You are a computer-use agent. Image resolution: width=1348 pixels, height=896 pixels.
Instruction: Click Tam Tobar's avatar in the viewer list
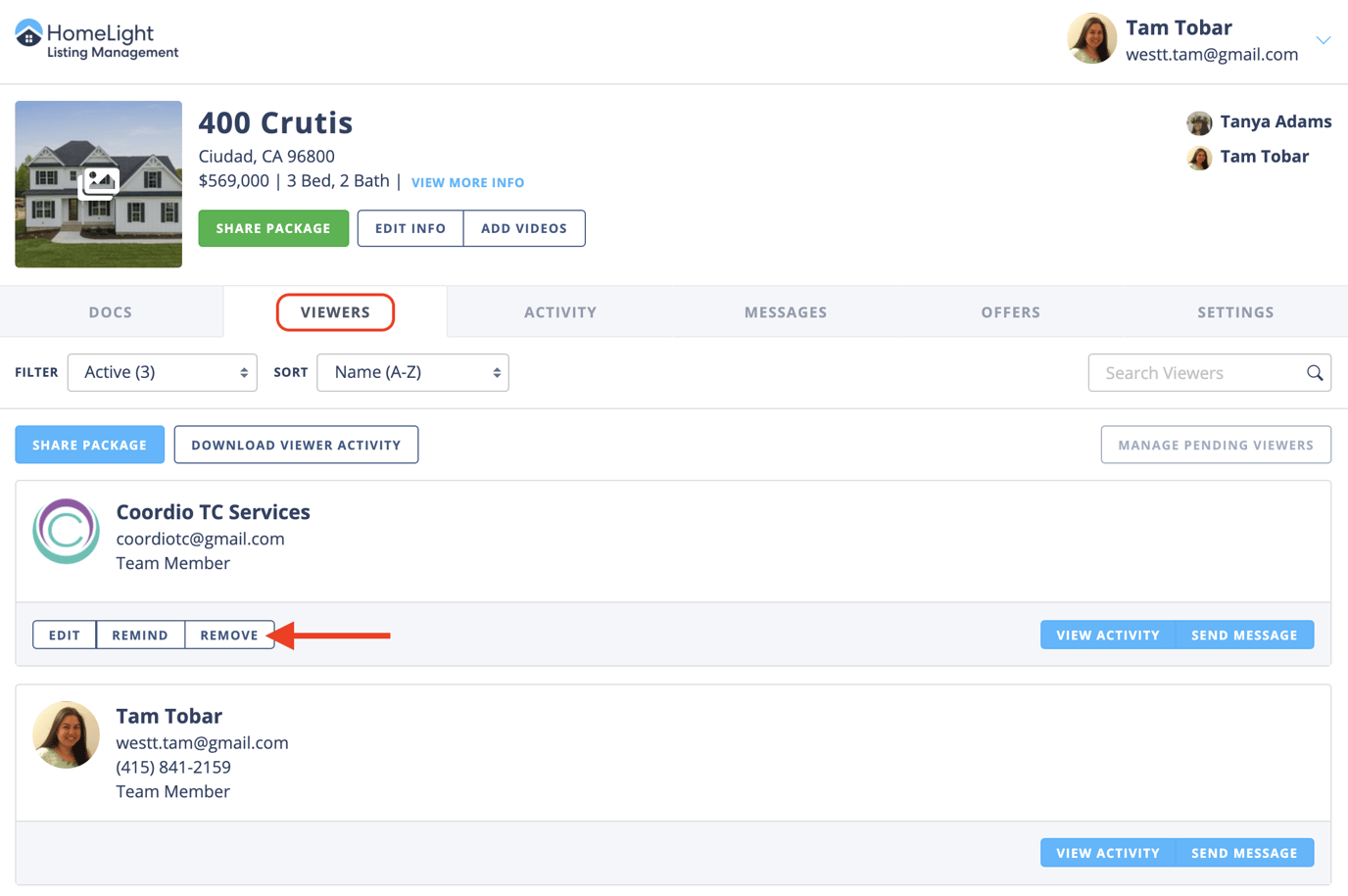(x=66, y=735)
